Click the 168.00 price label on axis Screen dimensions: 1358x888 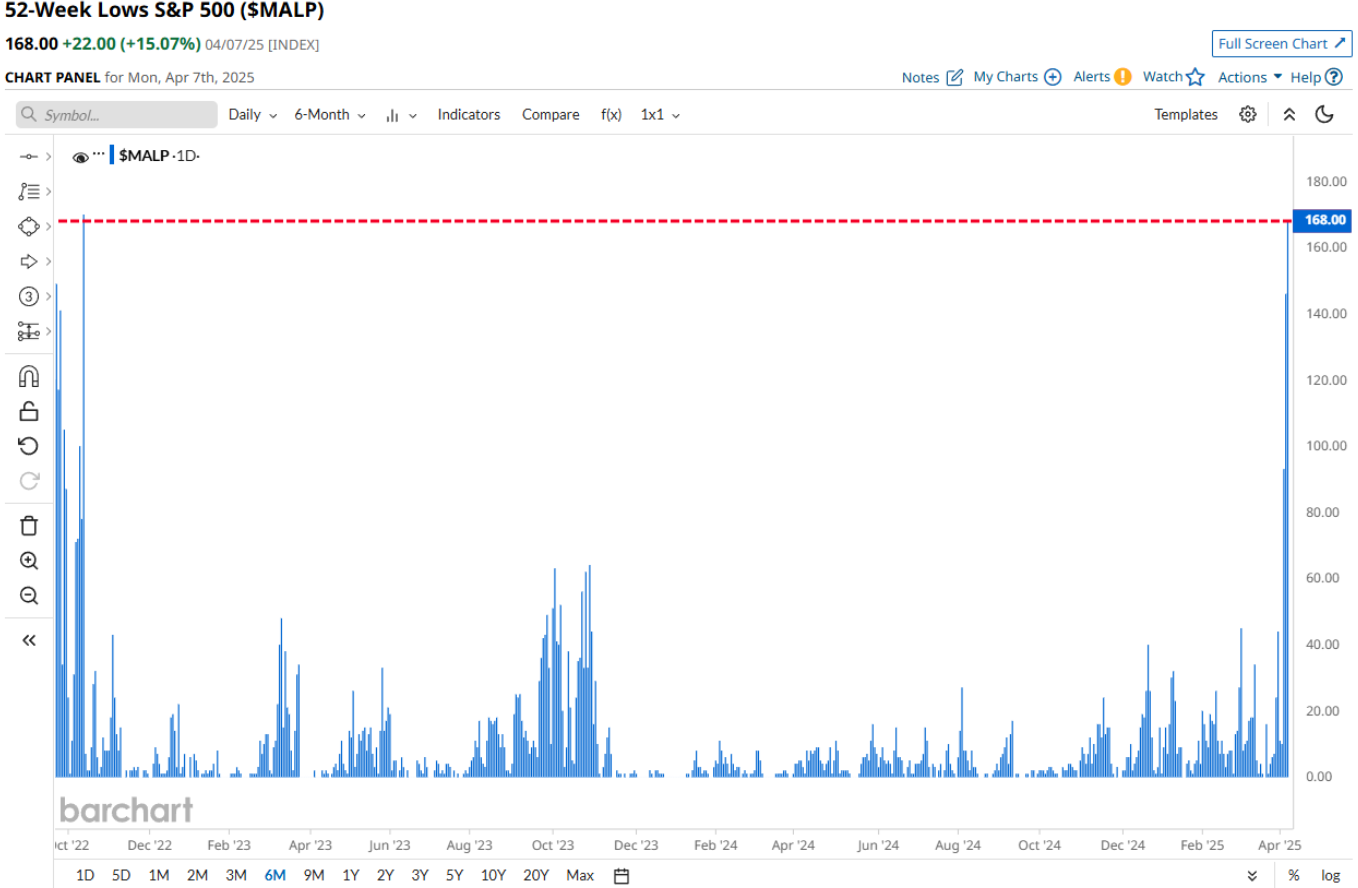click(1322, 220)
